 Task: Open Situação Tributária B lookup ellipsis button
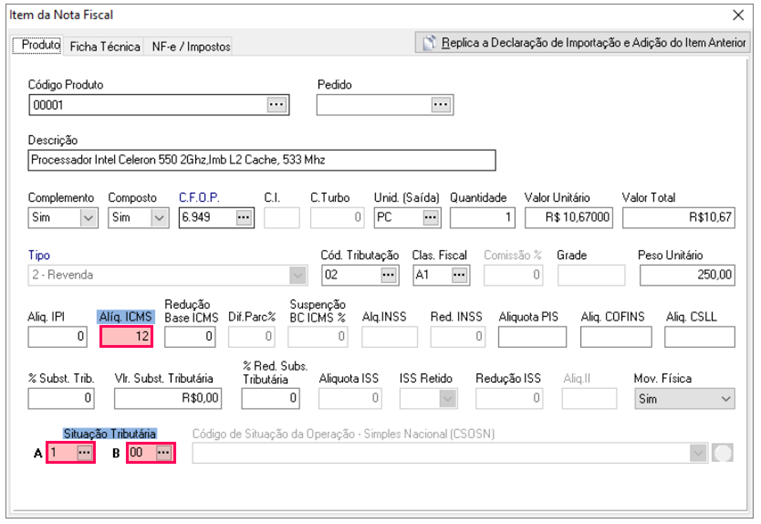tap(164, 453)
